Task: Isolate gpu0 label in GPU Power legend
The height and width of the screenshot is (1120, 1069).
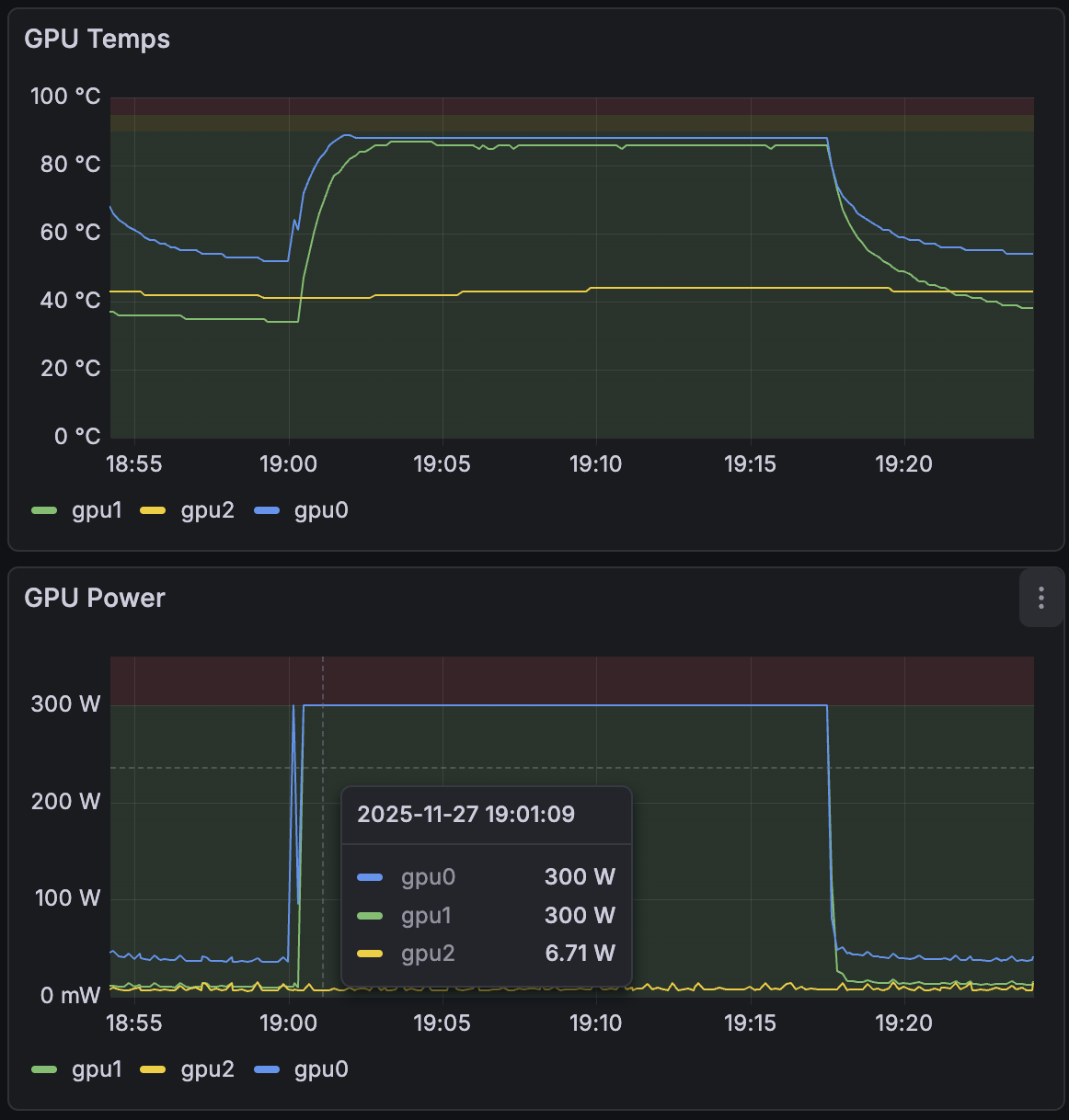Action: [x=321, y=1069]
